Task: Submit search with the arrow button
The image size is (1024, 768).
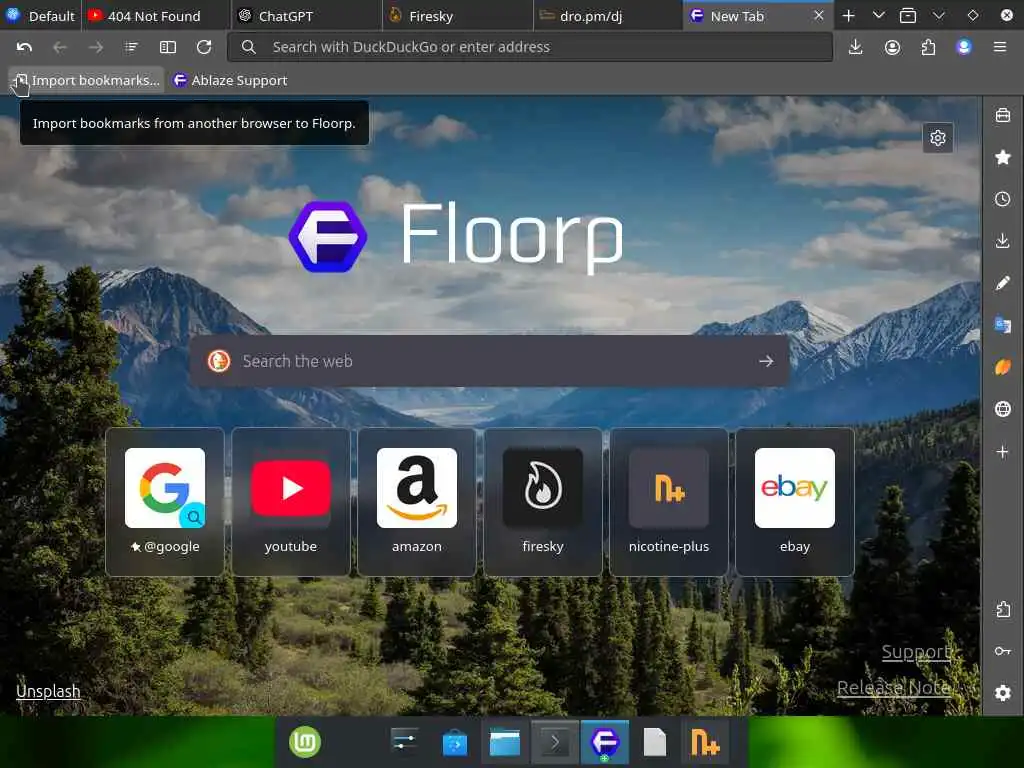Action: (x=766, y=361)
